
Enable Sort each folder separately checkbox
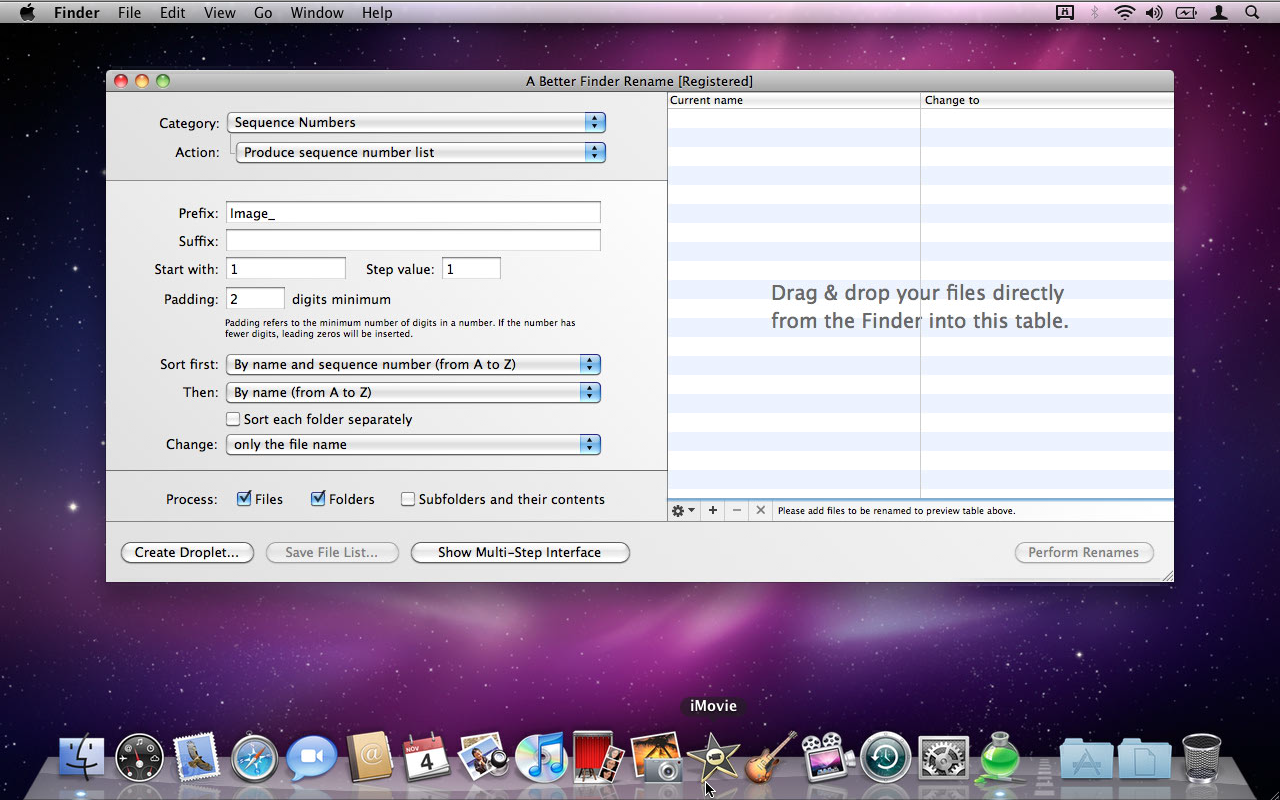pos(233,419)
